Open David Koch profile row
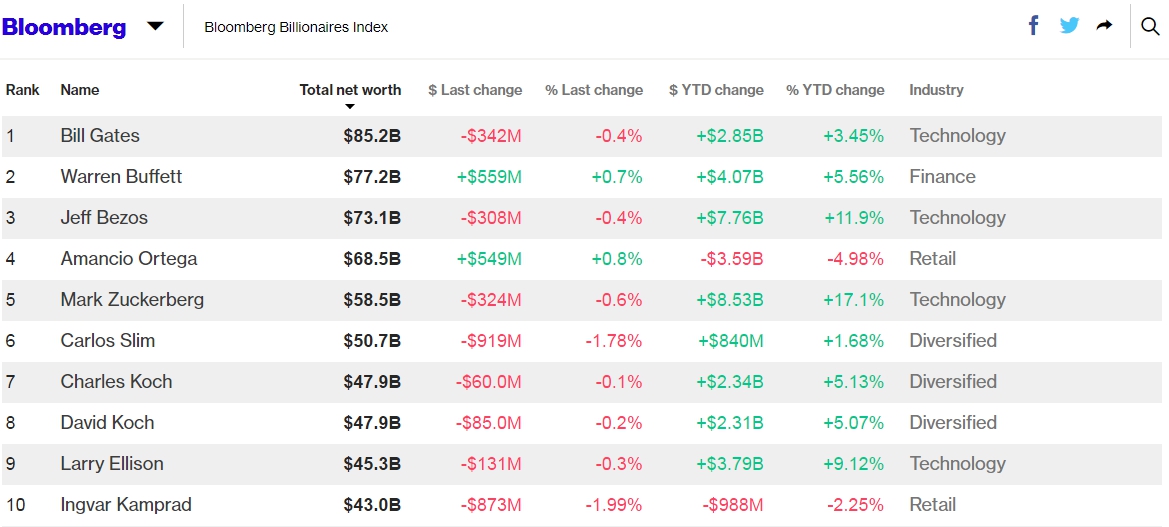Image resolution: width=1169 pixels, height=527 pixels. click(x=582, y=423)
